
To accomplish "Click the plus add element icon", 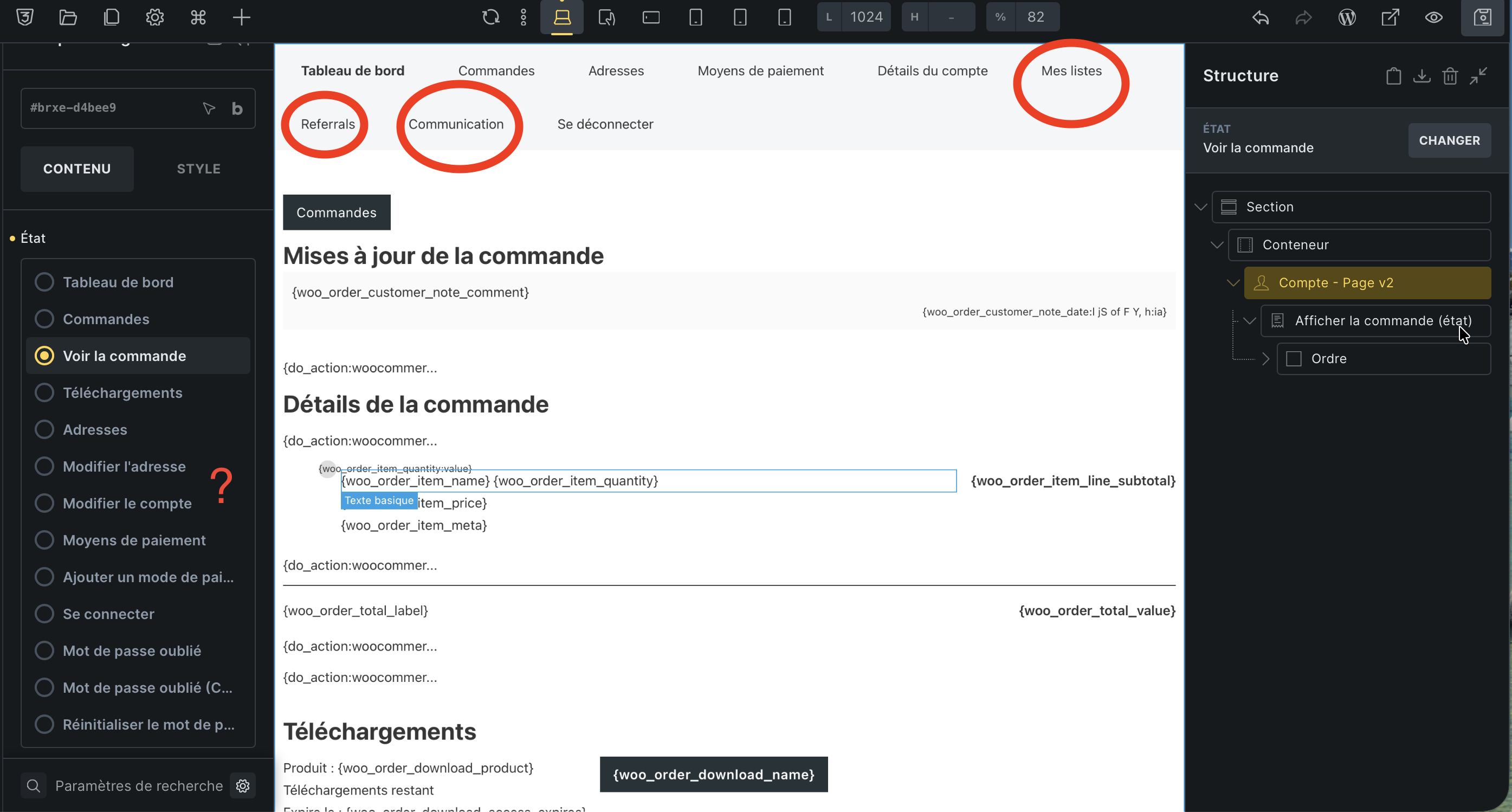I will click(x=241, y=17).
